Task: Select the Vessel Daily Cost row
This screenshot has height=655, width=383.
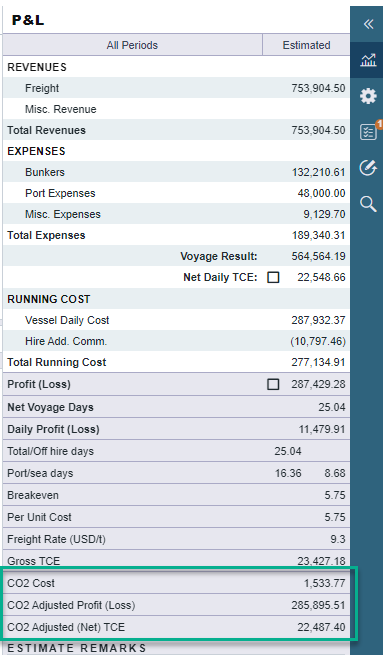Action: point(176,320)
